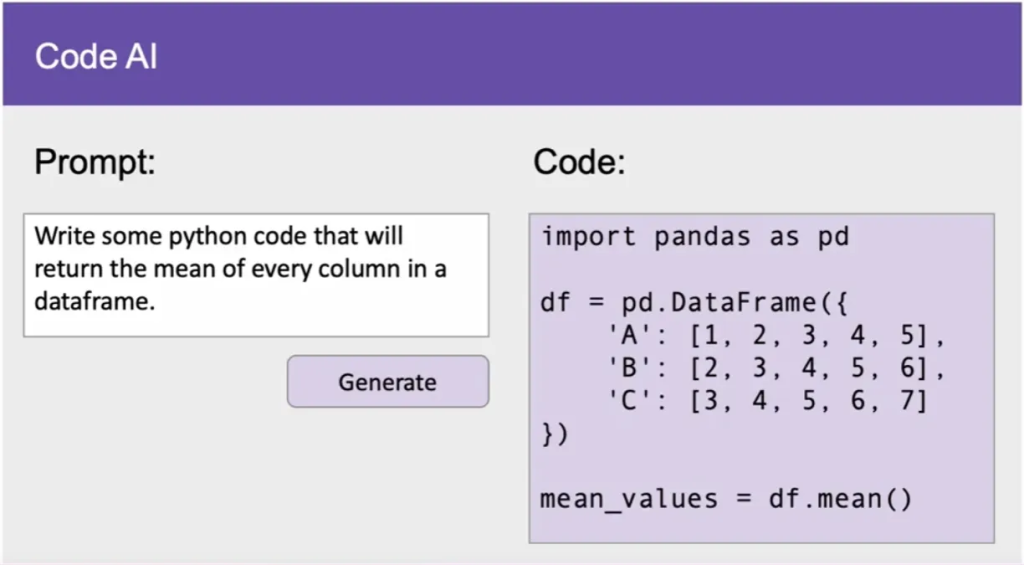1024x565 pixels.
Task: Place cursor on word 'Write' in prompt
Action: tap(60, 238)
